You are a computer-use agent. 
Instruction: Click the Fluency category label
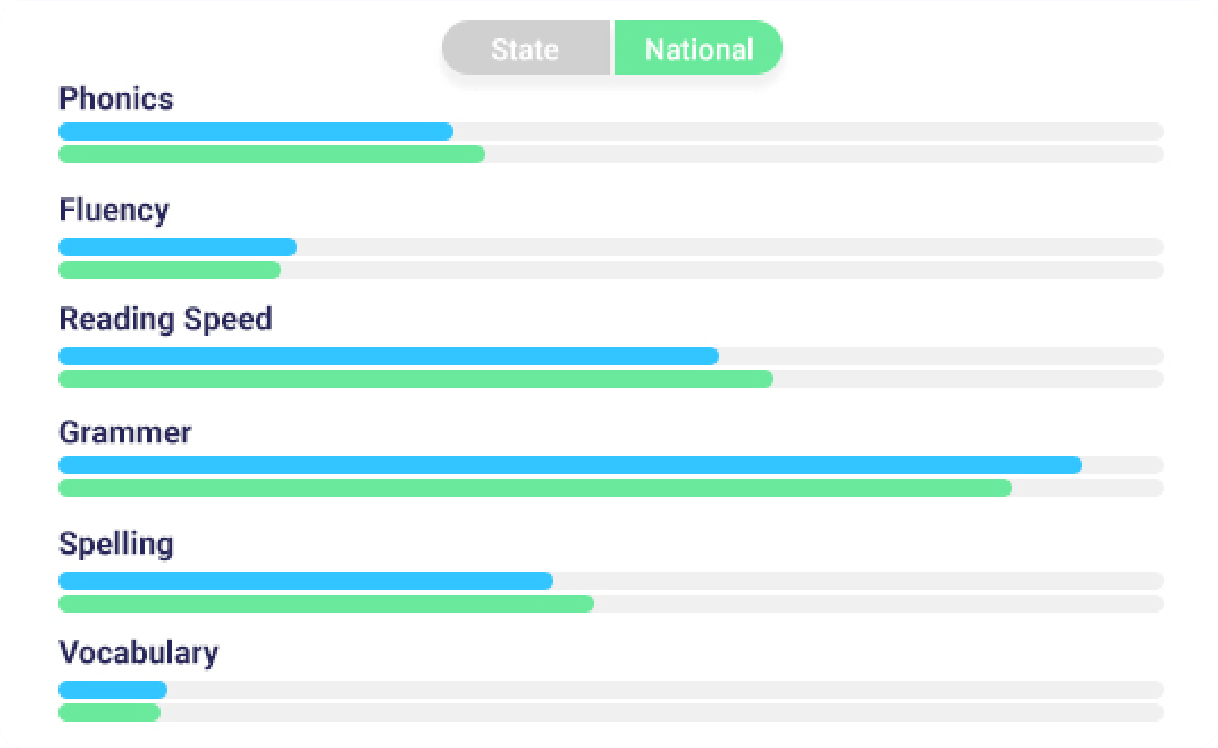[114, 210]
